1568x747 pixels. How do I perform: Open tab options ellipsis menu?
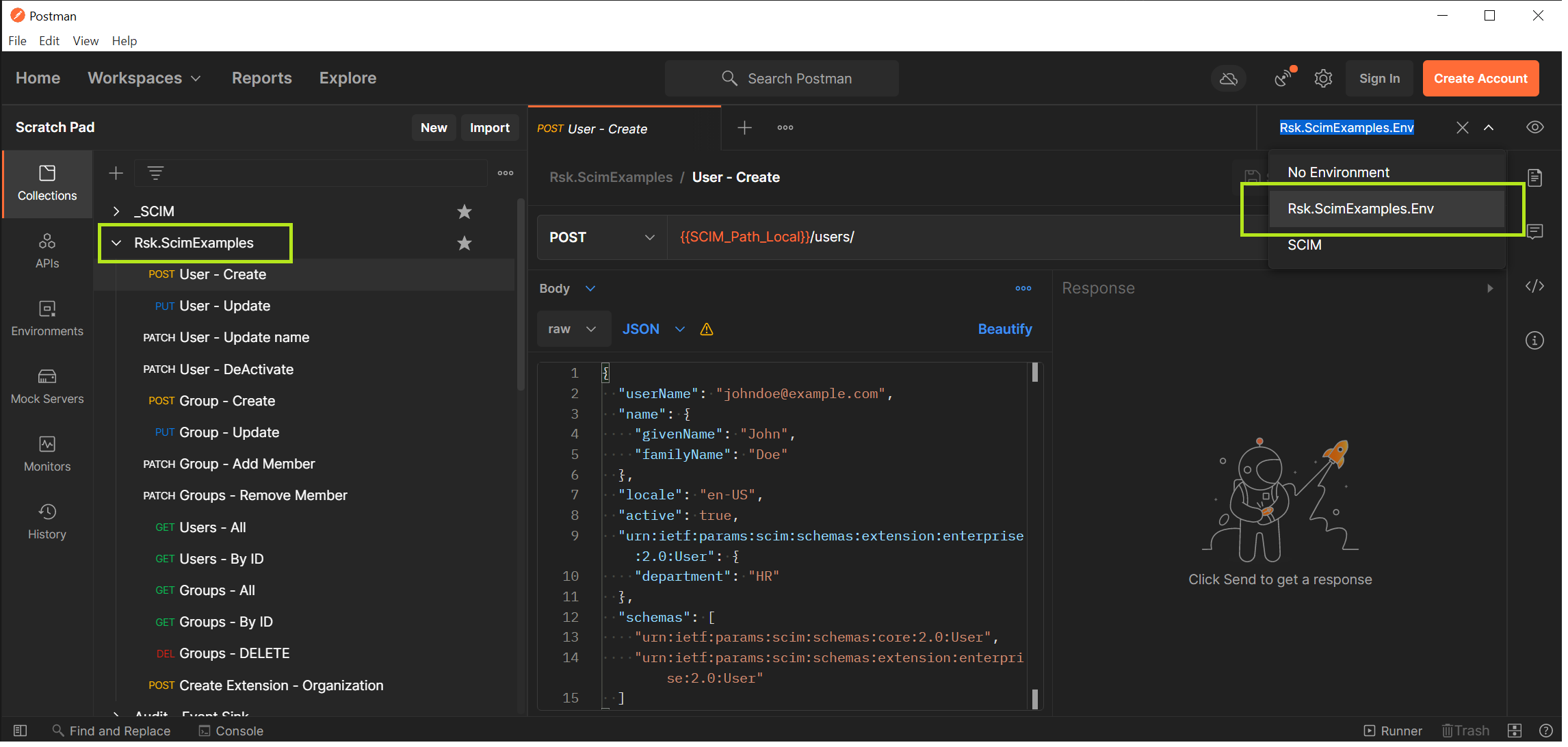point(785,128)
